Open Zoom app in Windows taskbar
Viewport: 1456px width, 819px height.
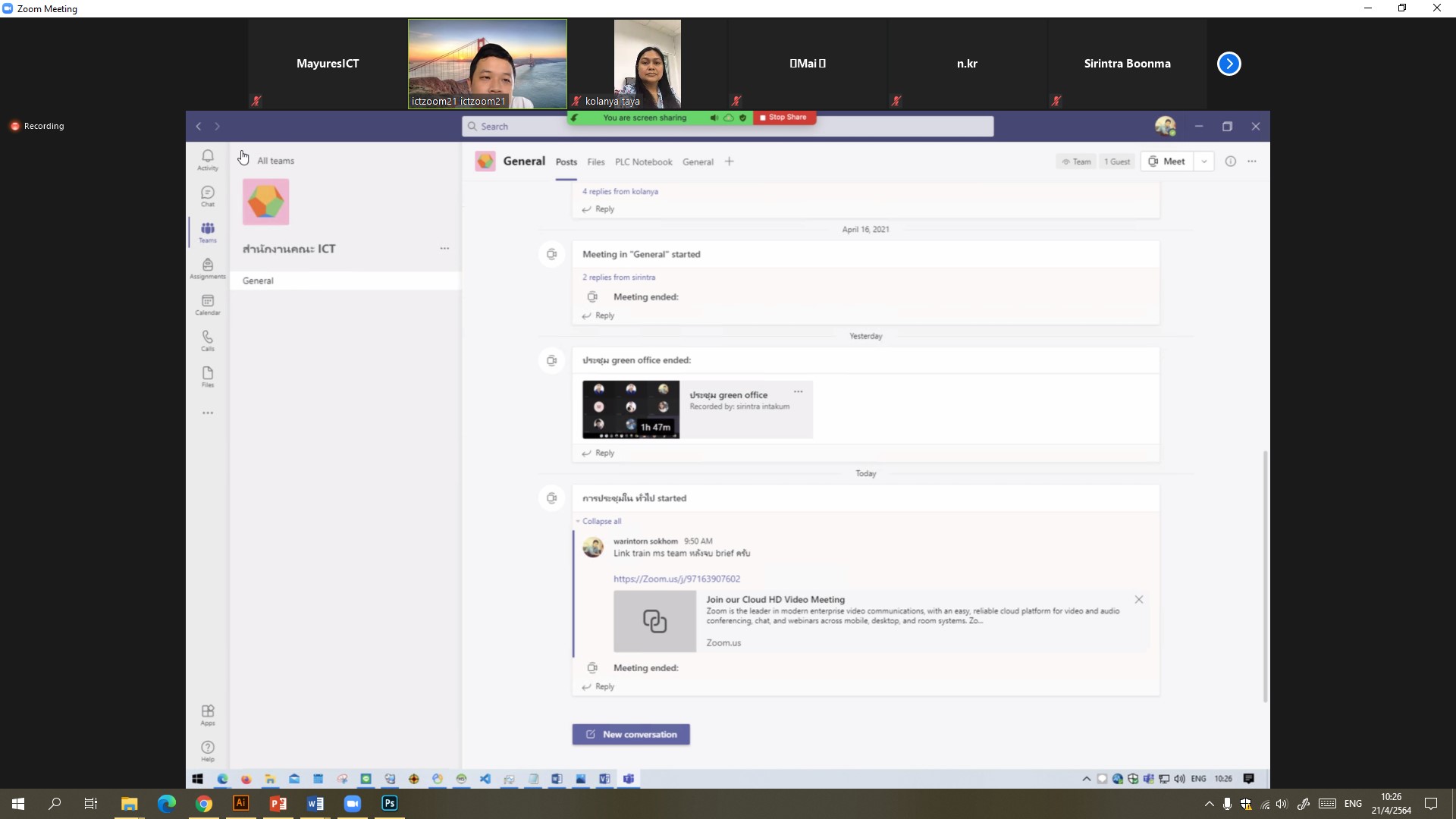click(x=353, y=804)
